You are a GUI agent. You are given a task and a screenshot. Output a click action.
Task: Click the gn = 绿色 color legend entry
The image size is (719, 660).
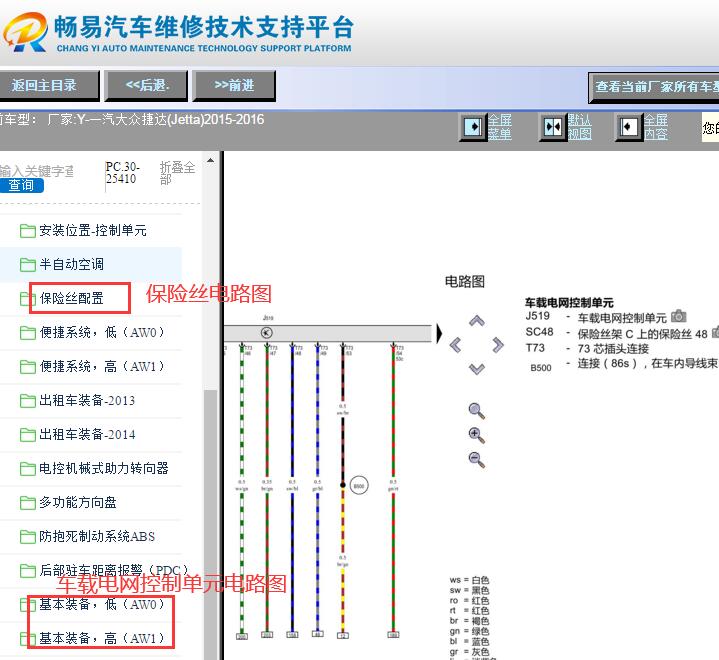tap(470, 632)
